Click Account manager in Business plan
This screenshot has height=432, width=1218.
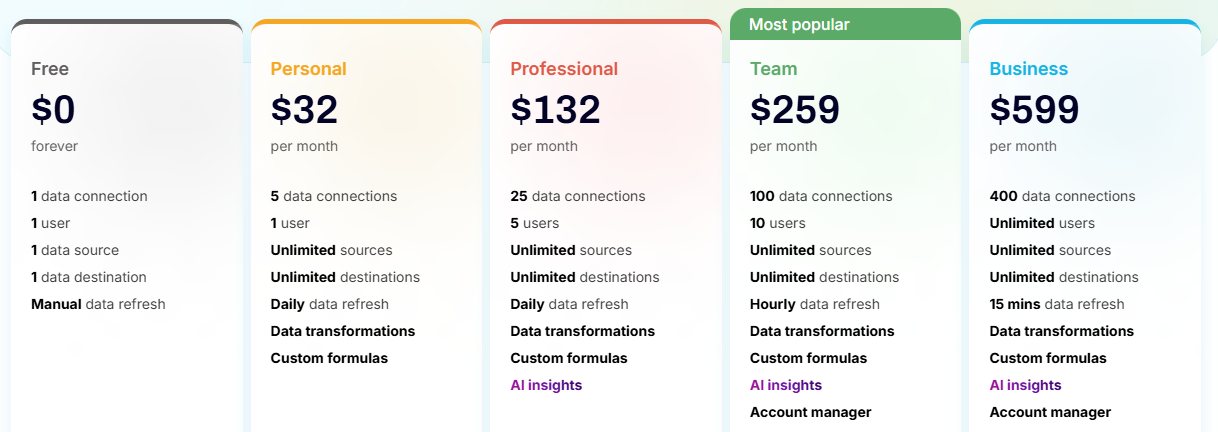[x=1050, y=412]
